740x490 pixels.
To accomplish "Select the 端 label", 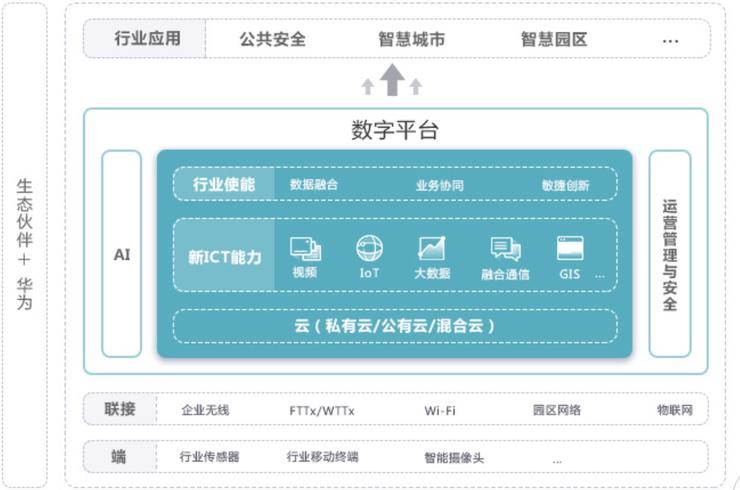I will point(119,456).
